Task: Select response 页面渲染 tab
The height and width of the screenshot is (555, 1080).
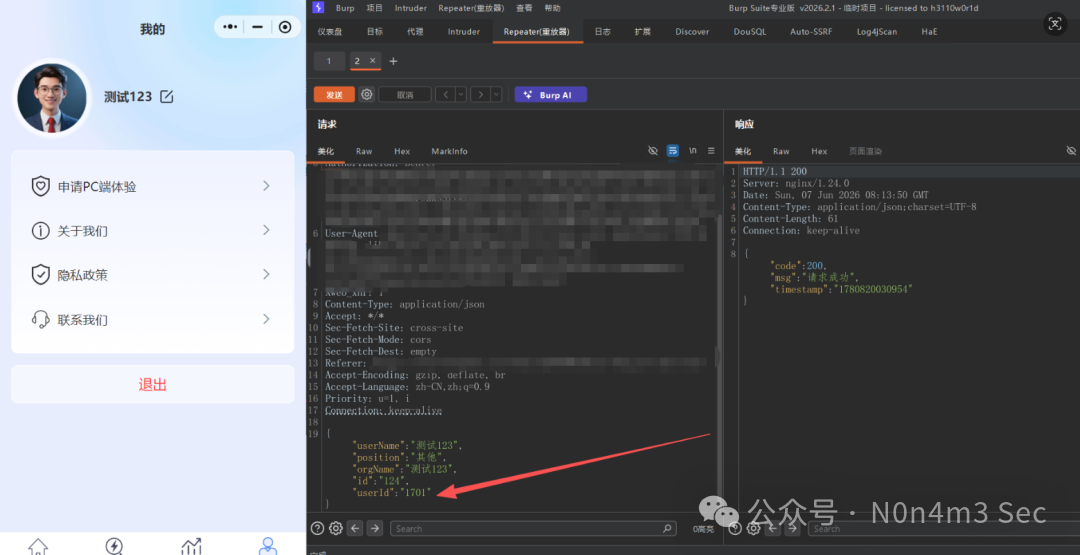Action: click(x=865, y=151)
